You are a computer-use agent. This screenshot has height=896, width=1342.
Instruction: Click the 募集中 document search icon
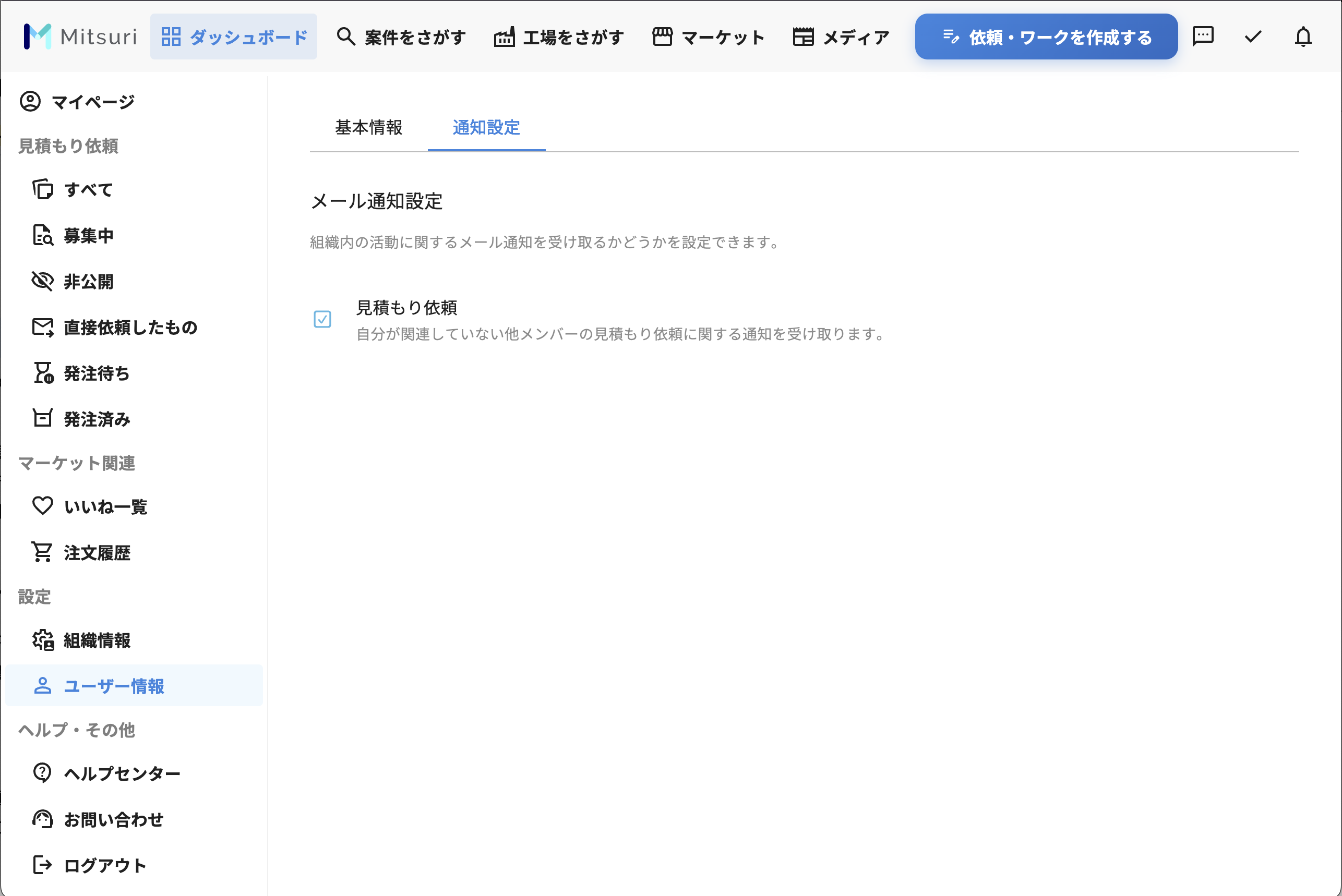43,235
